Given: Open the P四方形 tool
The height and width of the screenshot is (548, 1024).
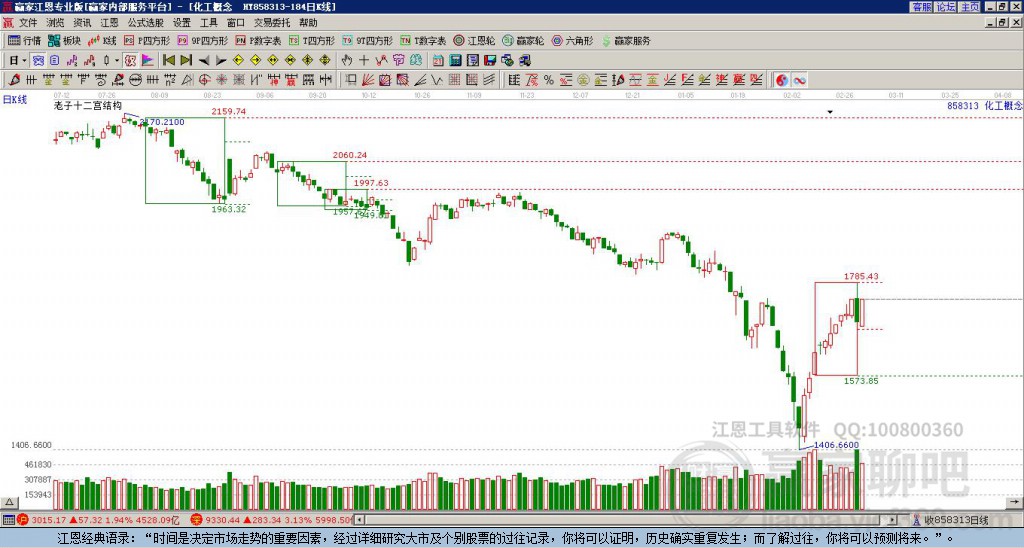Looking at the screenshot, I should click(x=147, y=40).
